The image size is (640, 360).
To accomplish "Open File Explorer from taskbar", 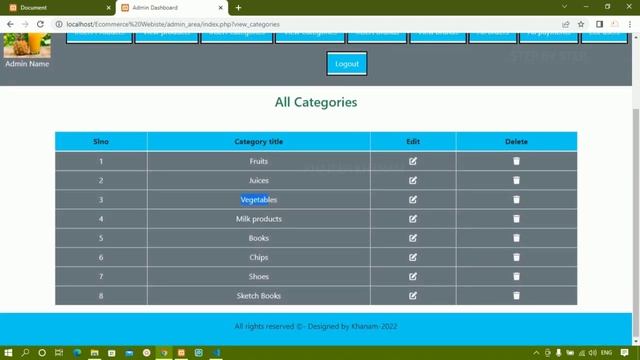I will tap(94, 353).
